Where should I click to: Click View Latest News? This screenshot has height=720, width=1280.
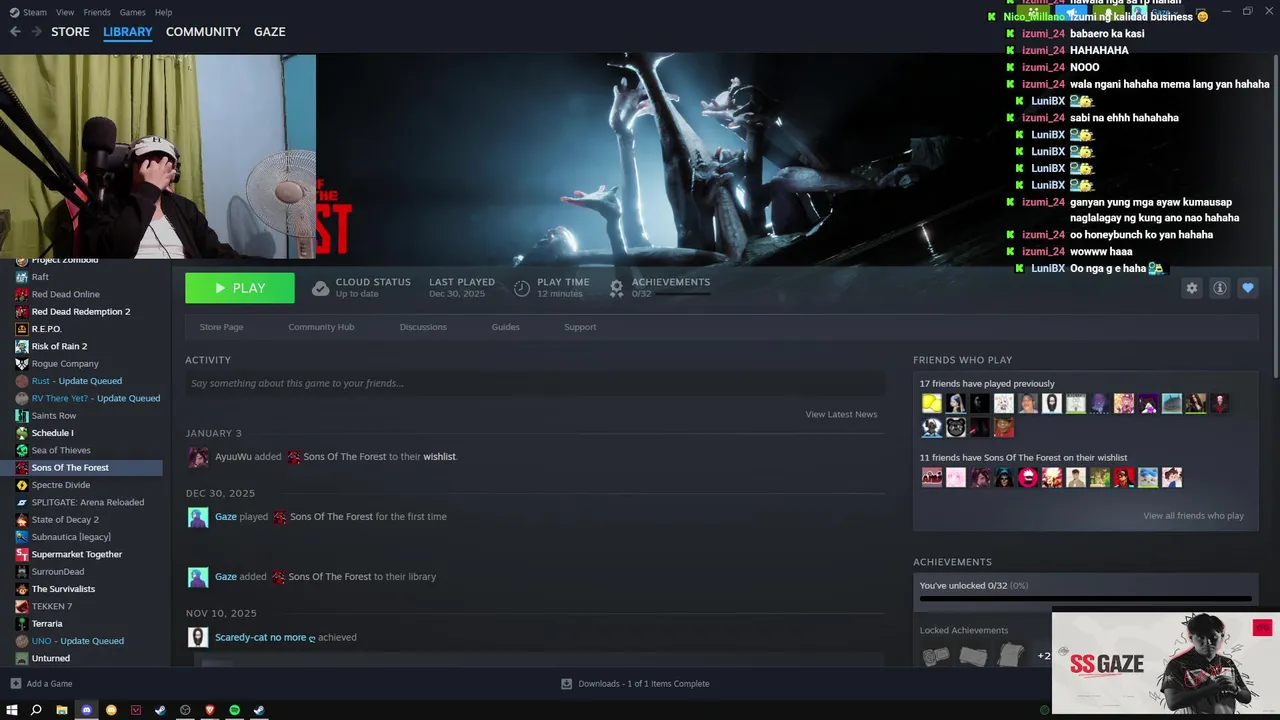(841, 414)
